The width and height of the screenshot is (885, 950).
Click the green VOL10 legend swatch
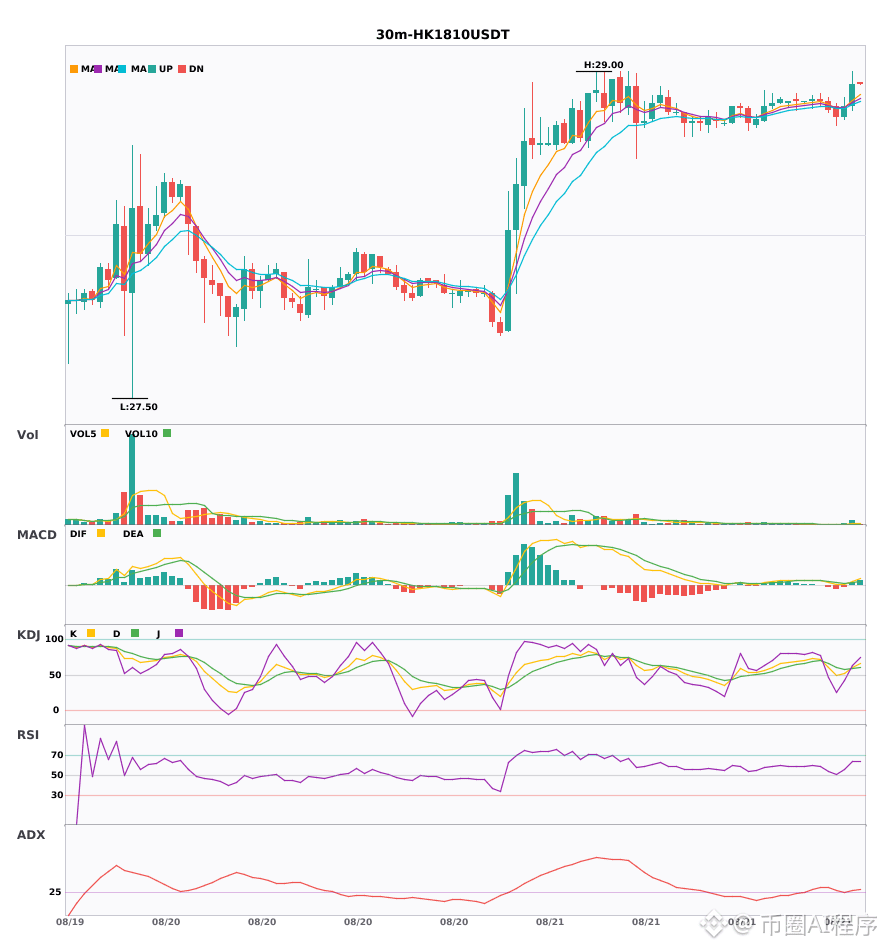pos(167,433)
